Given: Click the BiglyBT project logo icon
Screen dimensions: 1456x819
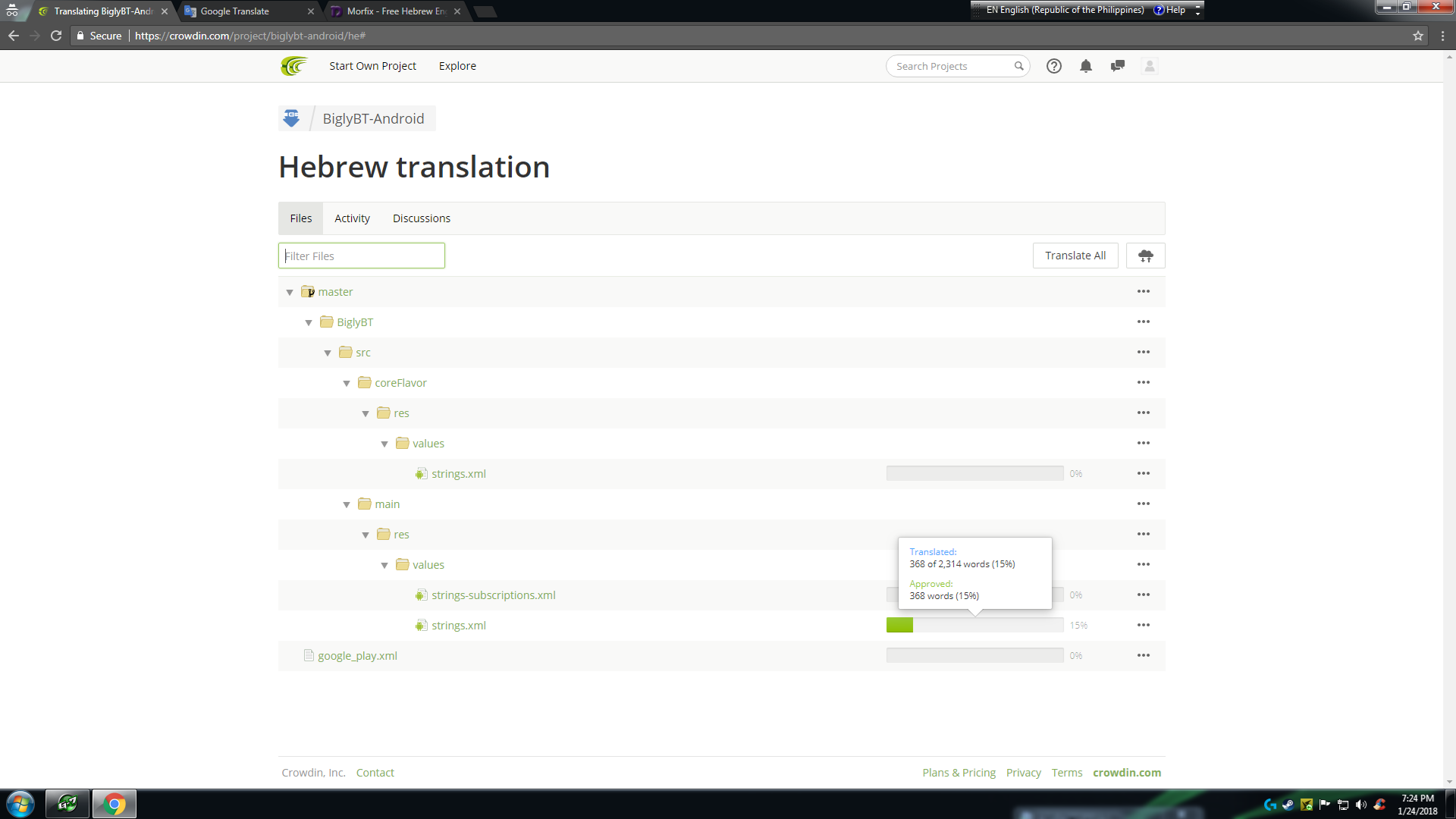Looking at the screenshot, I should click(x=292, y=118).
